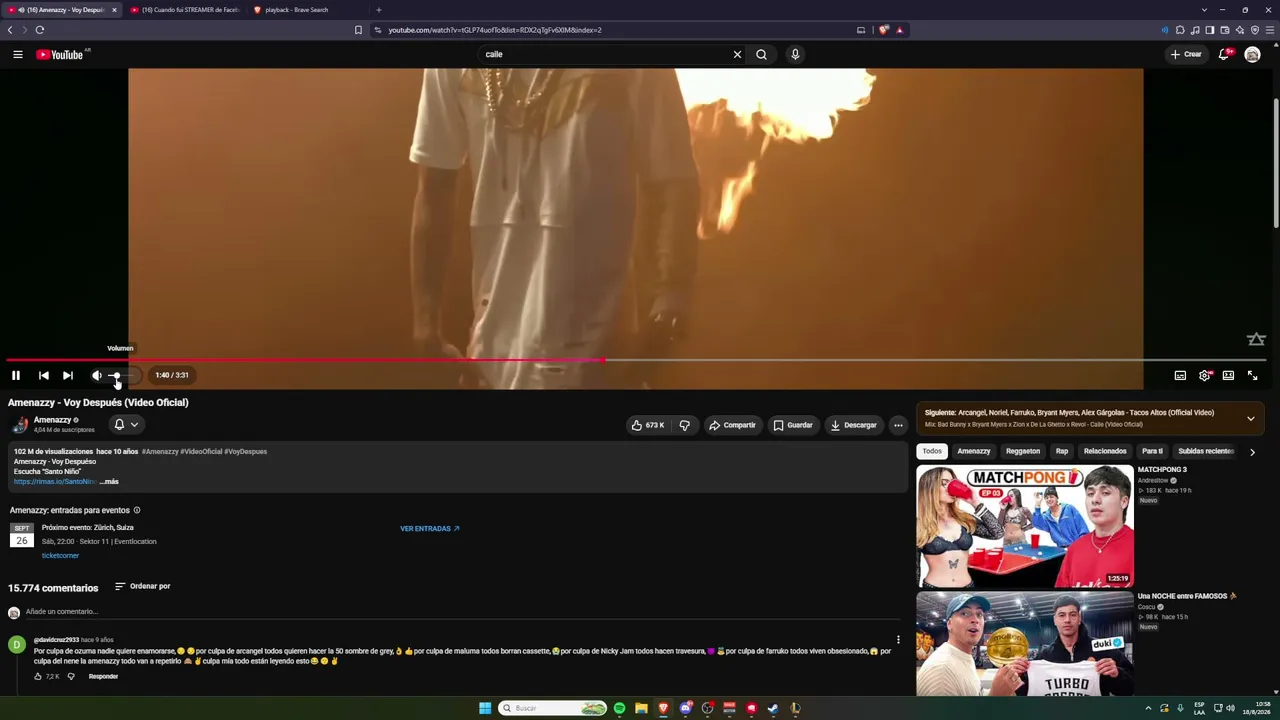1280x720 pixels.
Task: Open Spotify from the taskbar
Action: click(x=620, y=708)
